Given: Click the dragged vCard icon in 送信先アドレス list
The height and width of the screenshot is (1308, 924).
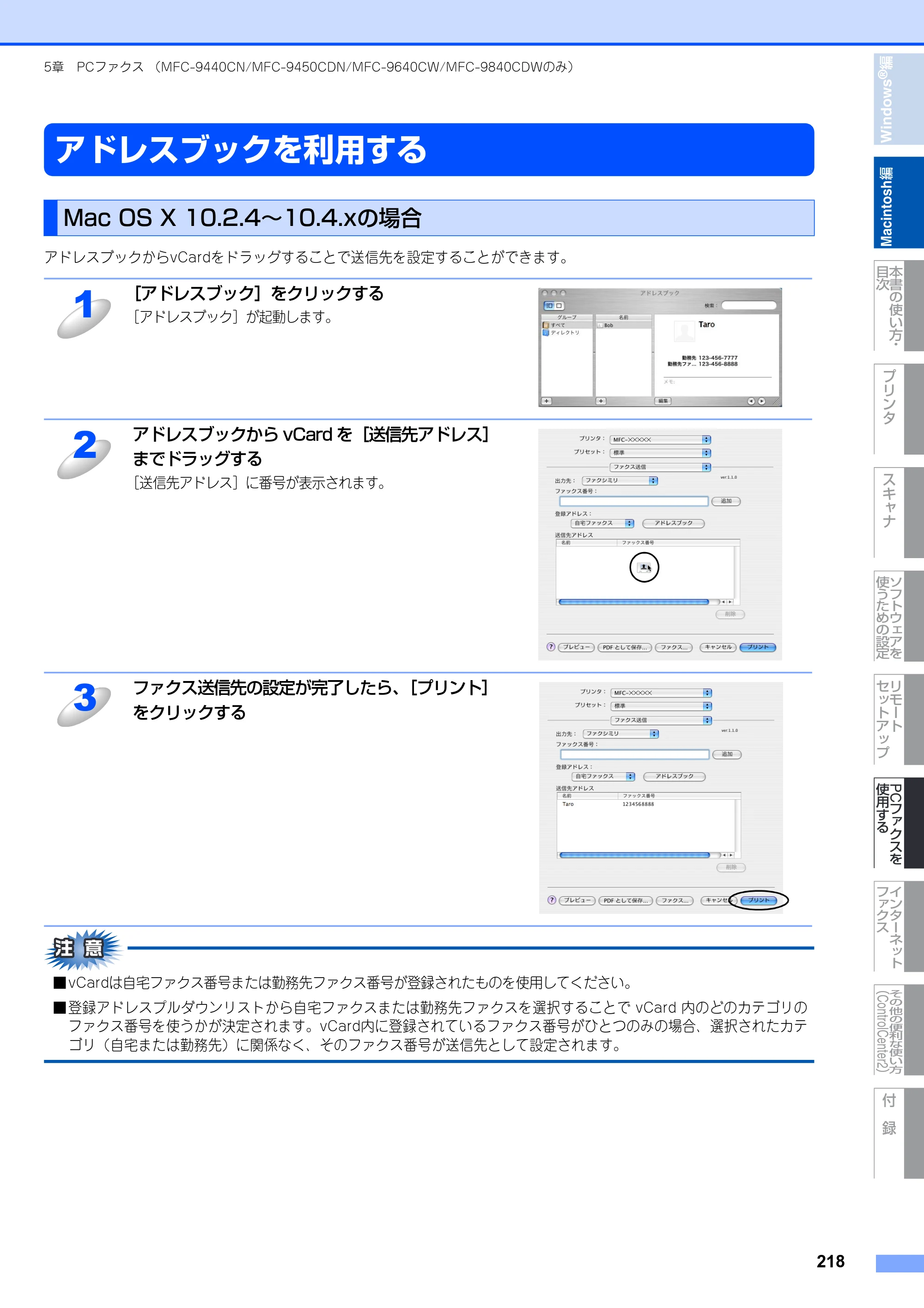Looking at the screenshot, I should pos(644,567).
